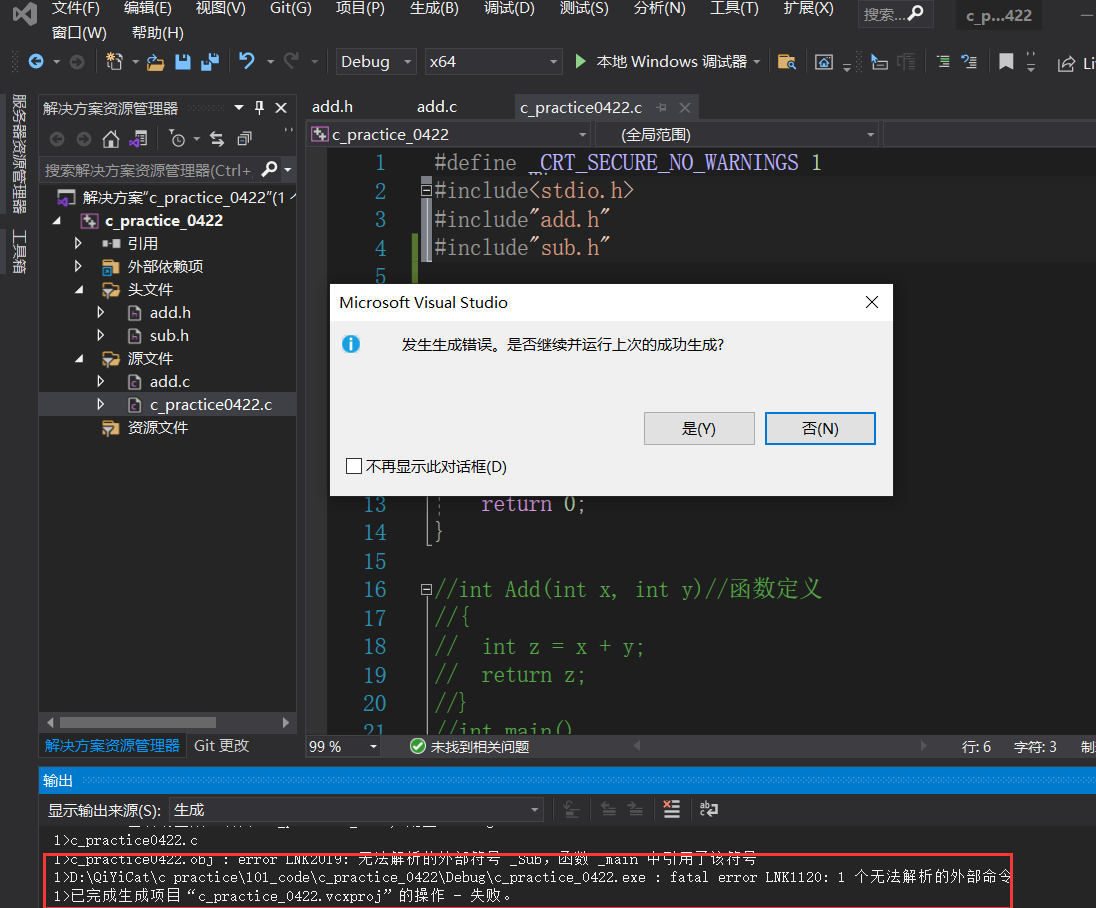Switch to the add.c editor tab
The image size is (1096, 908).
point(437,107)
